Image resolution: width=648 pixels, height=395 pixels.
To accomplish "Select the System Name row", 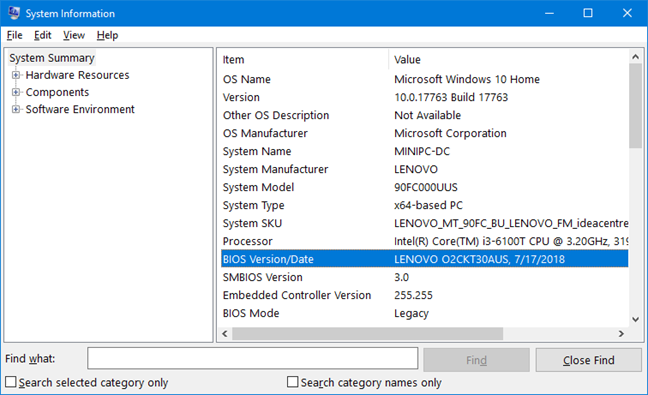I will tap(424, 151).
